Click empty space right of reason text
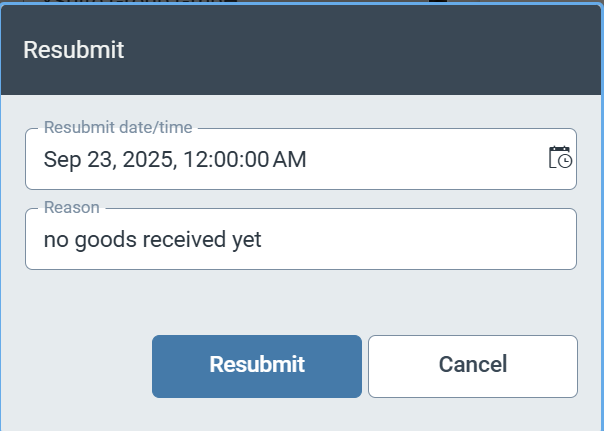 [x=420, y=240]
